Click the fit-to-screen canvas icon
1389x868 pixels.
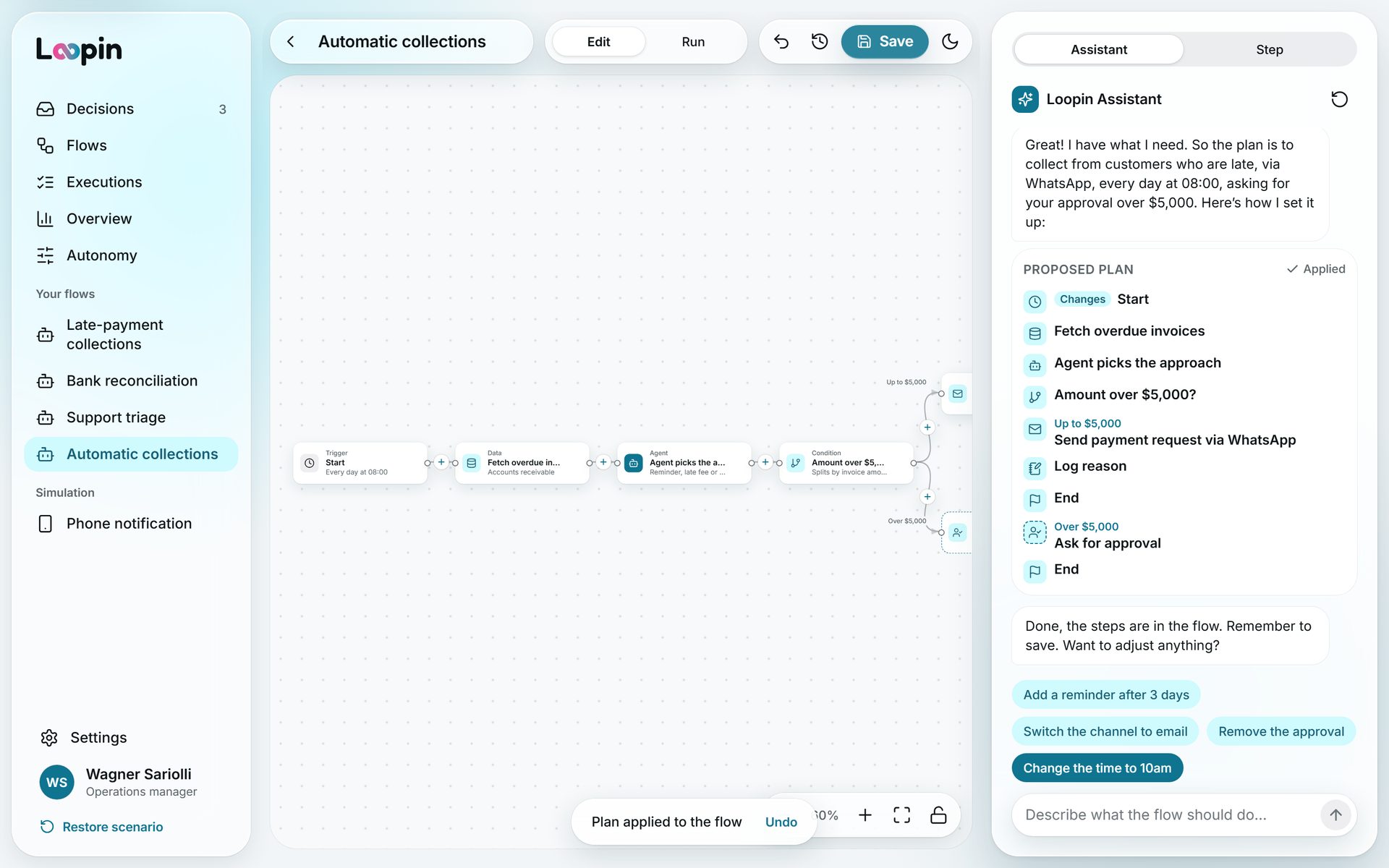(x=901, y=815)
